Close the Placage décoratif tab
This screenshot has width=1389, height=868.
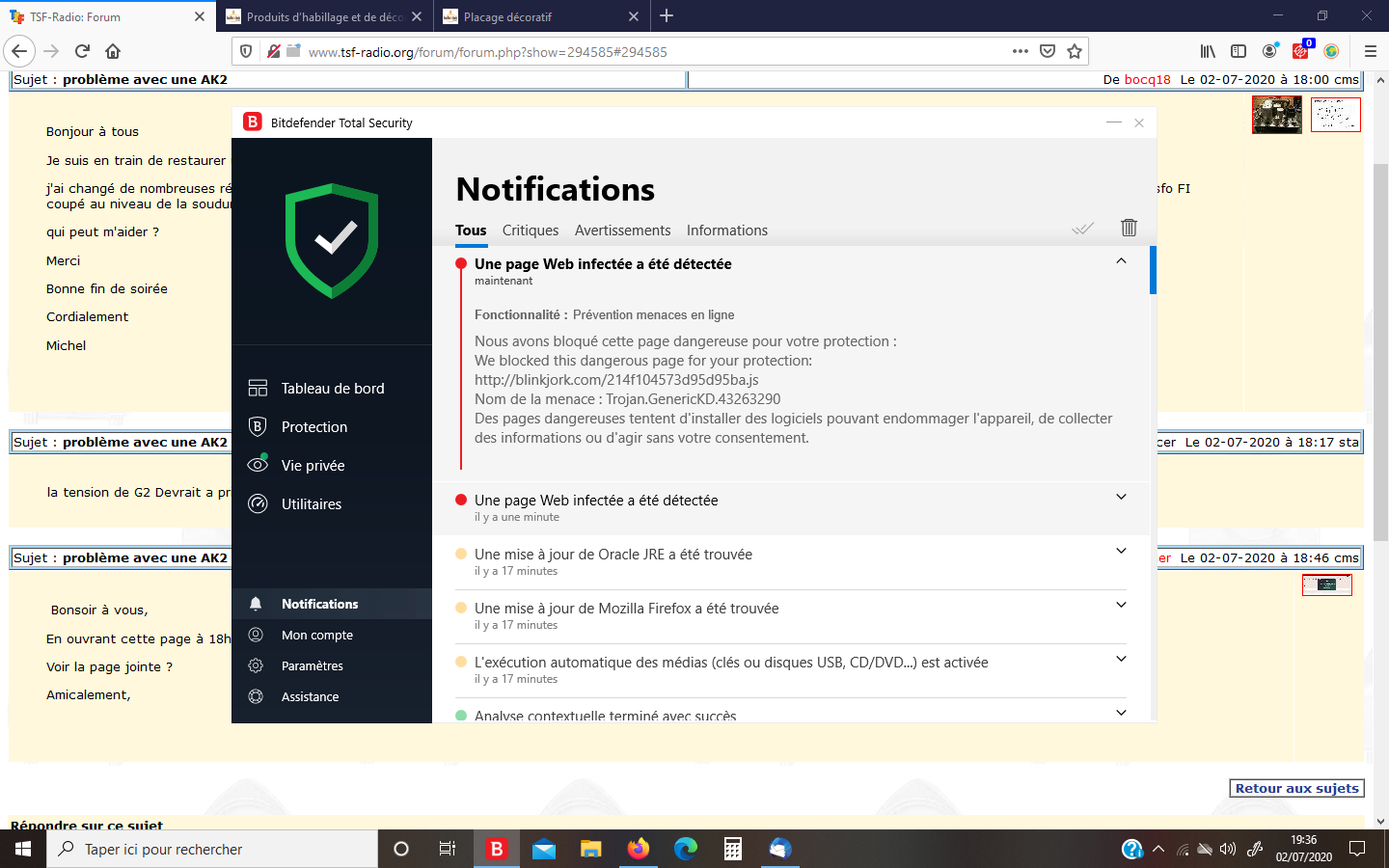[634, 16]
